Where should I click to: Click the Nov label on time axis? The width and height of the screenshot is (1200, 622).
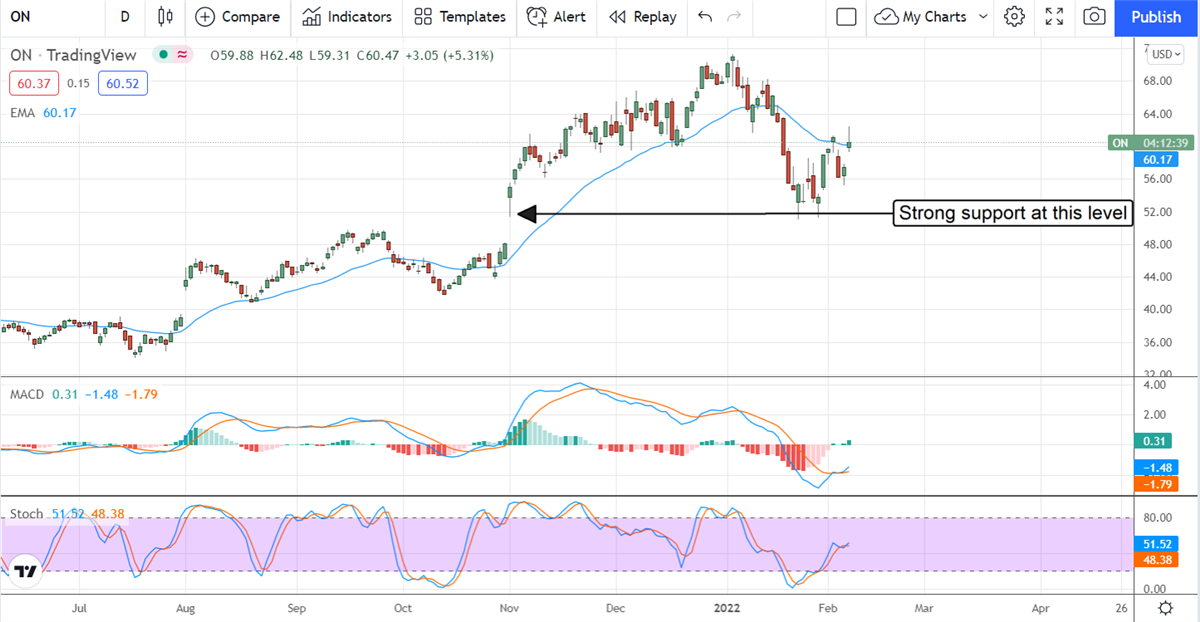click(x=510, y=607)
